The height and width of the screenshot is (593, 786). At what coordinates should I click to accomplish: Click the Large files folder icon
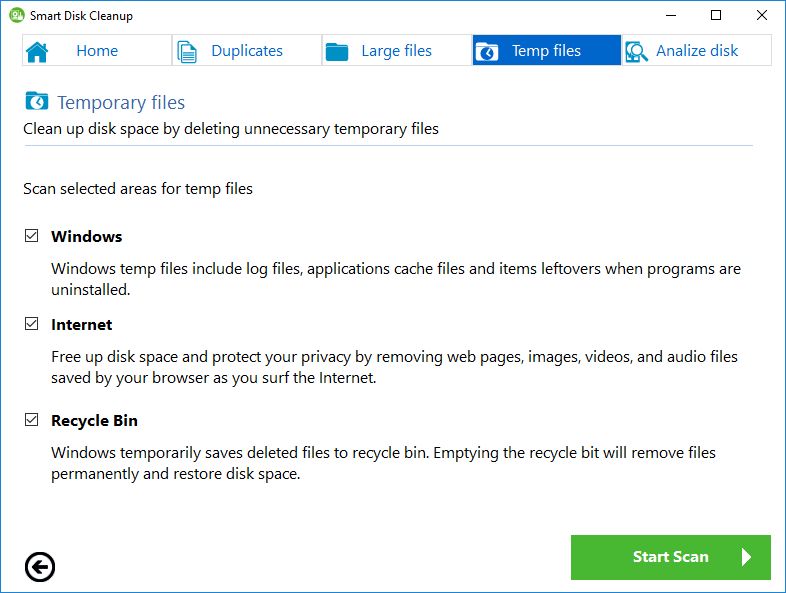pos(337,51)
